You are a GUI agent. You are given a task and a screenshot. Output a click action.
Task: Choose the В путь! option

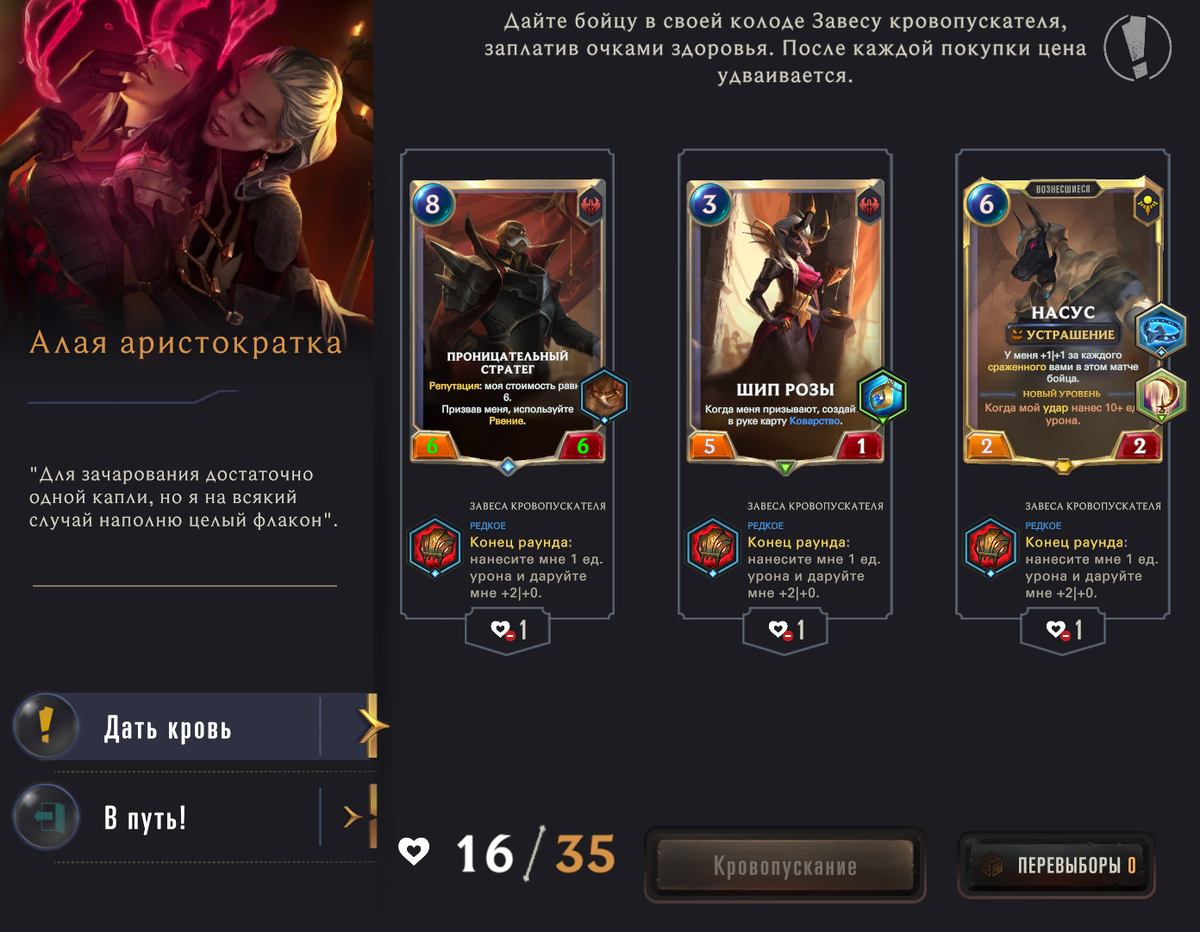196,817
